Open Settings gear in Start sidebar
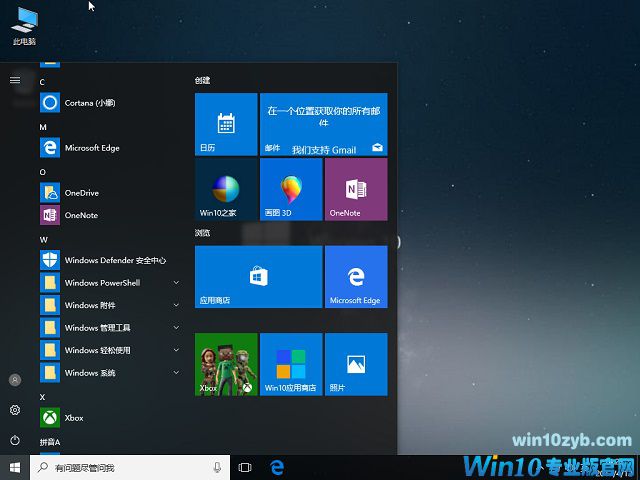Screen dimensions: 640x480 pos(14,410)
